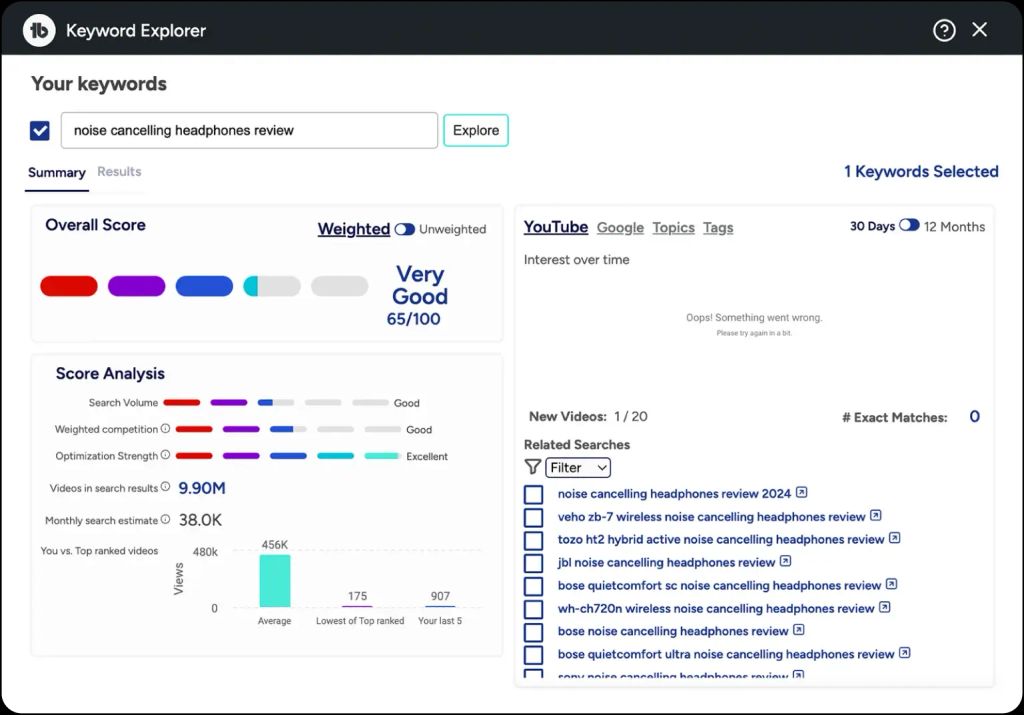Click info icon next to Monthly search estimate

166,520
